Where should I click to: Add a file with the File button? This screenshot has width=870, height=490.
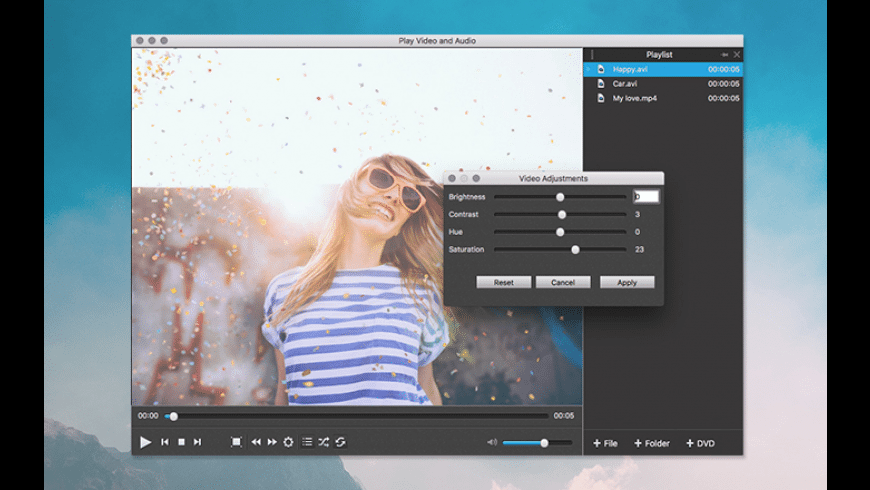[x=605, y=443]
